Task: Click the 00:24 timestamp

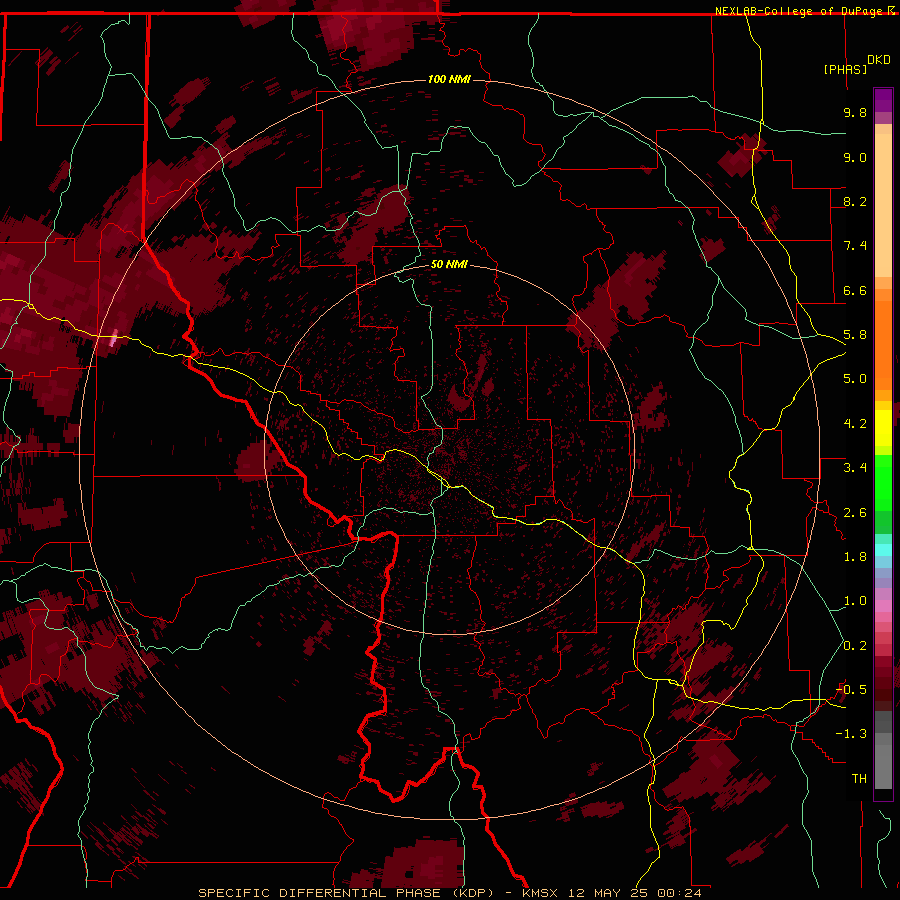Action: (x=680, y=893)
